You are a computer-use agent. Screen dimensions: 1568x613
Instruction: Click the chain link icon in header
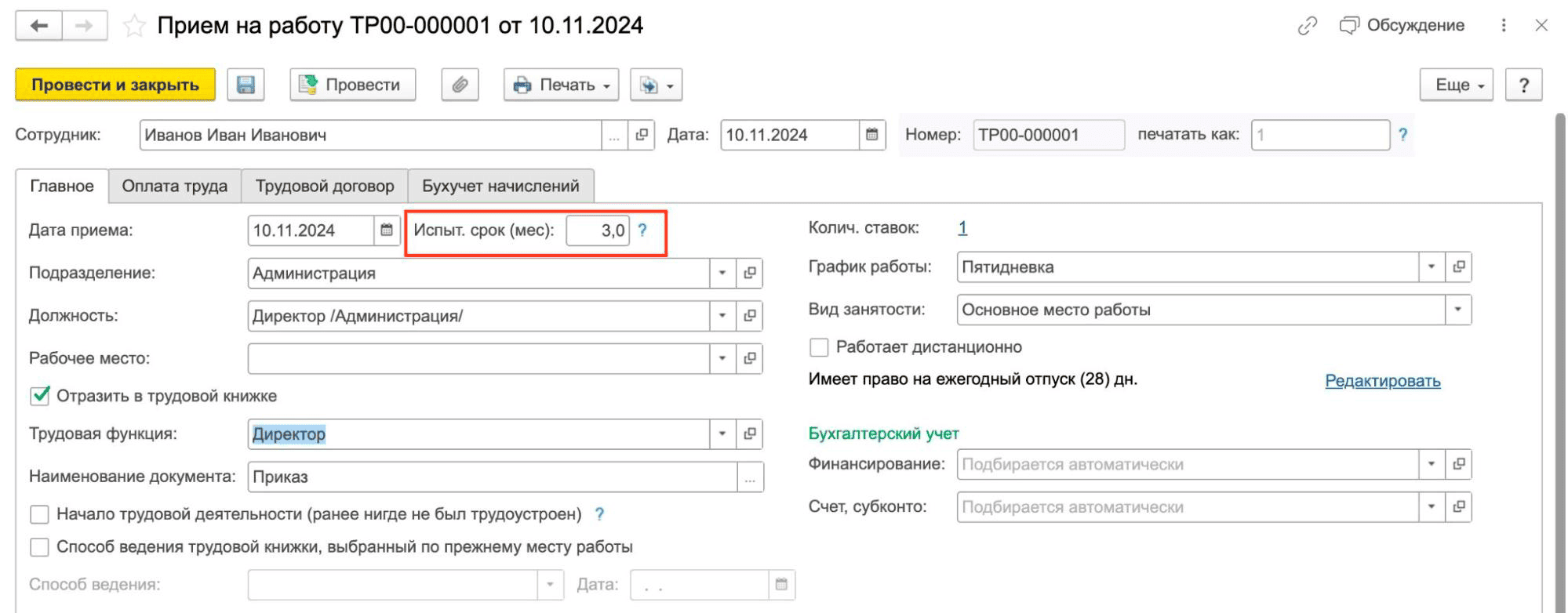point(1307,26)
